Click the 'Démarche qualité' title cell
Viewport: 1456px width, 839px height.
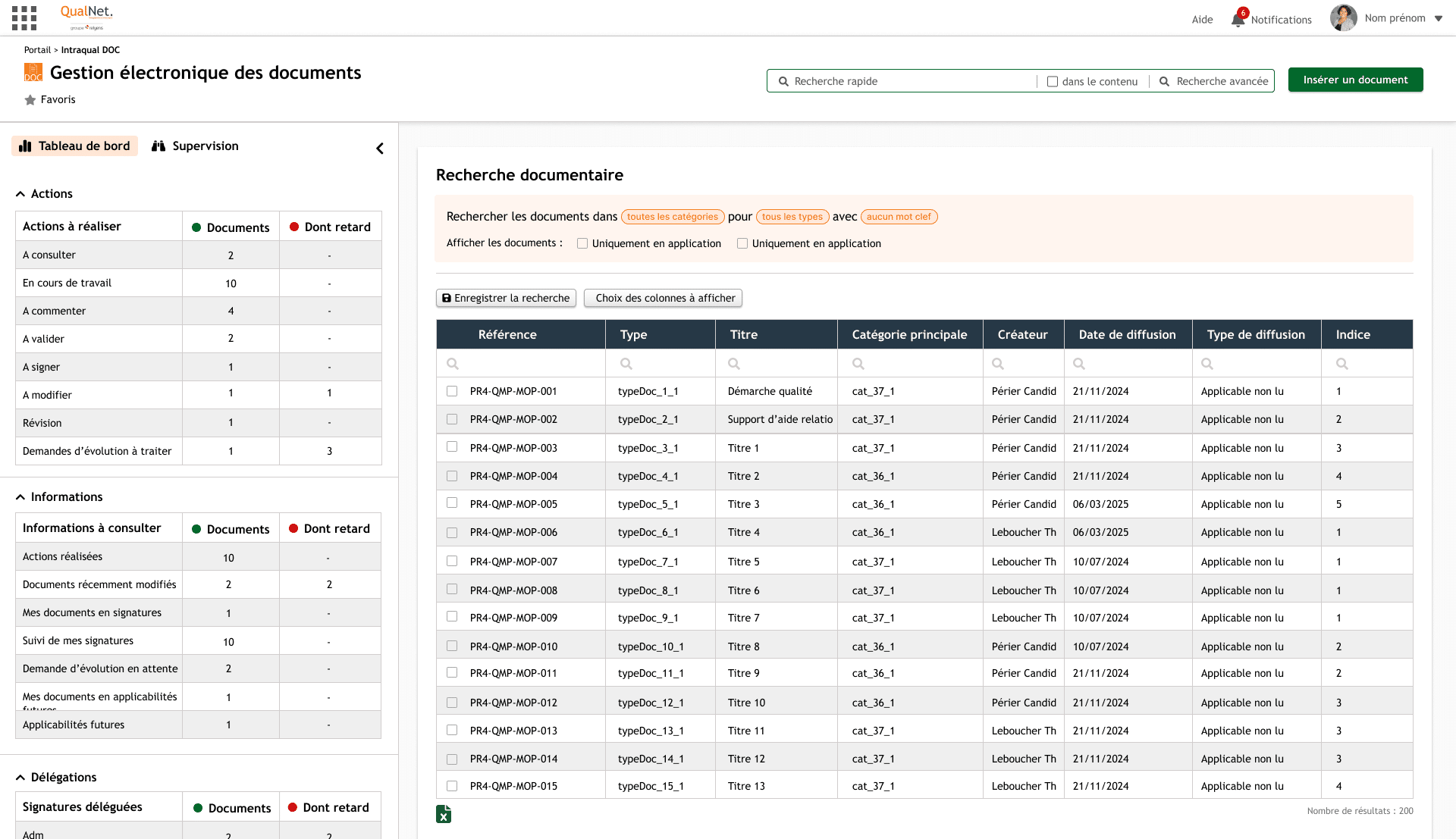770,392
